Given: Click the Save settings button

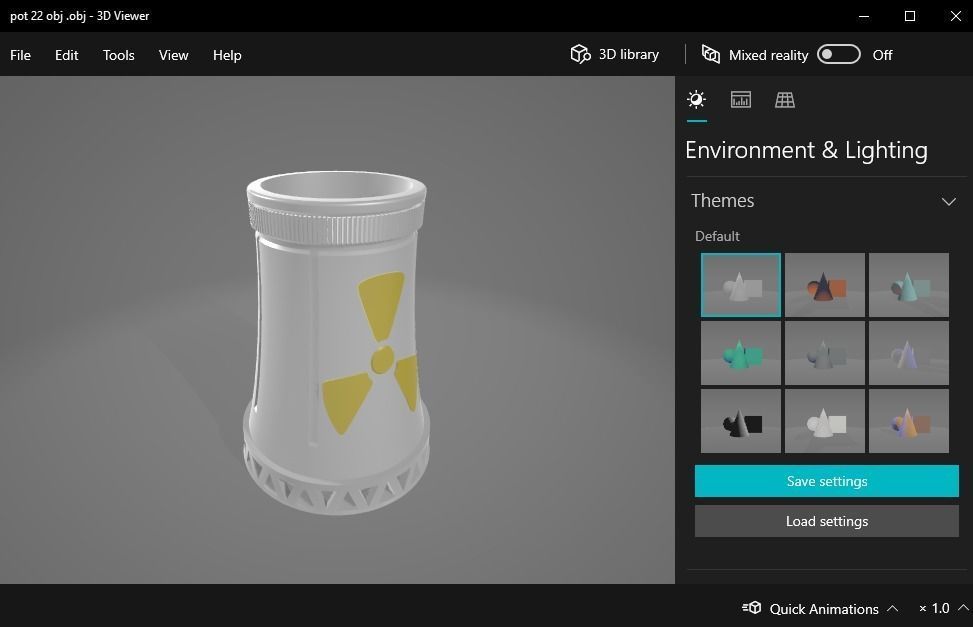Looking at the screenshot, I should [x=827, y=481].
